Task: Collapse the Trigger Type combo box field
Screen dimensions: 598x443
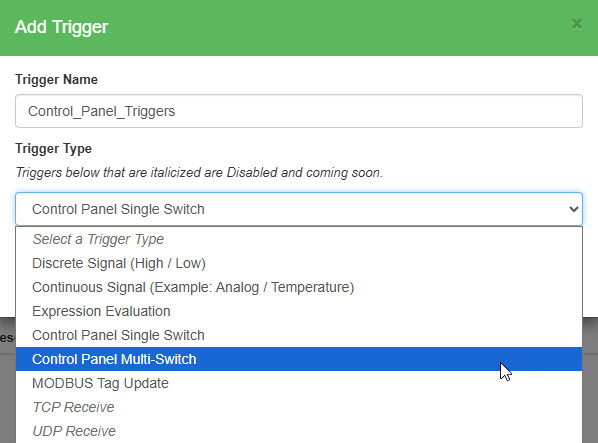Action: click(x=299, y=209)
